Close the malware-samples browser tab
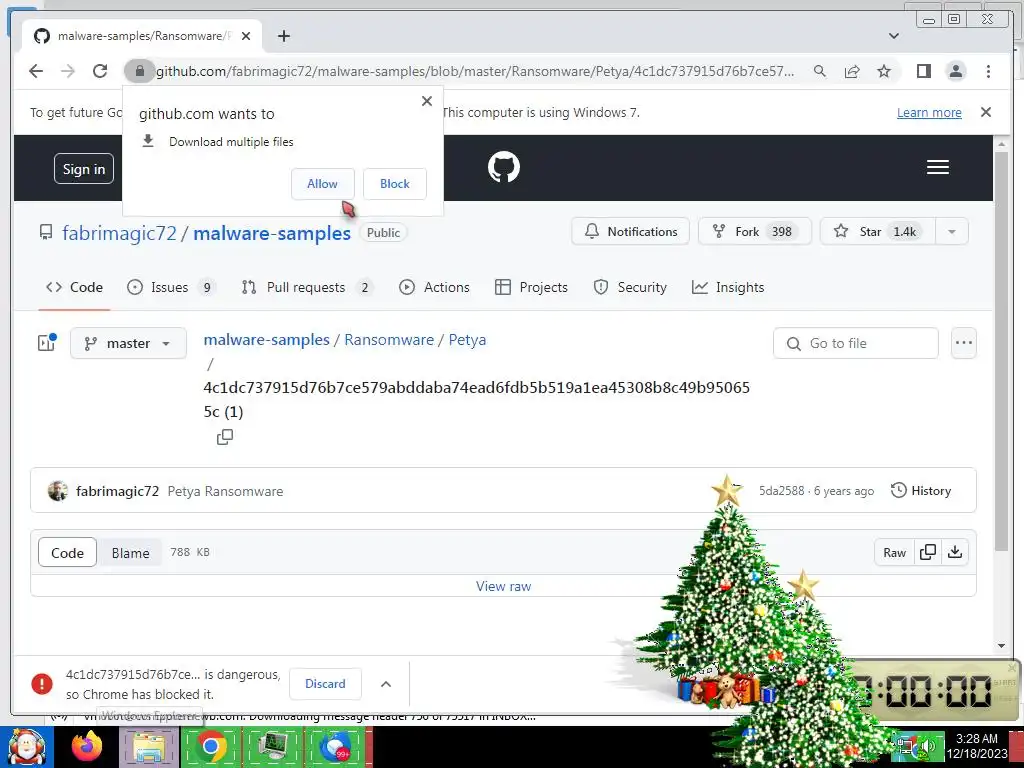 coord(246,36)
